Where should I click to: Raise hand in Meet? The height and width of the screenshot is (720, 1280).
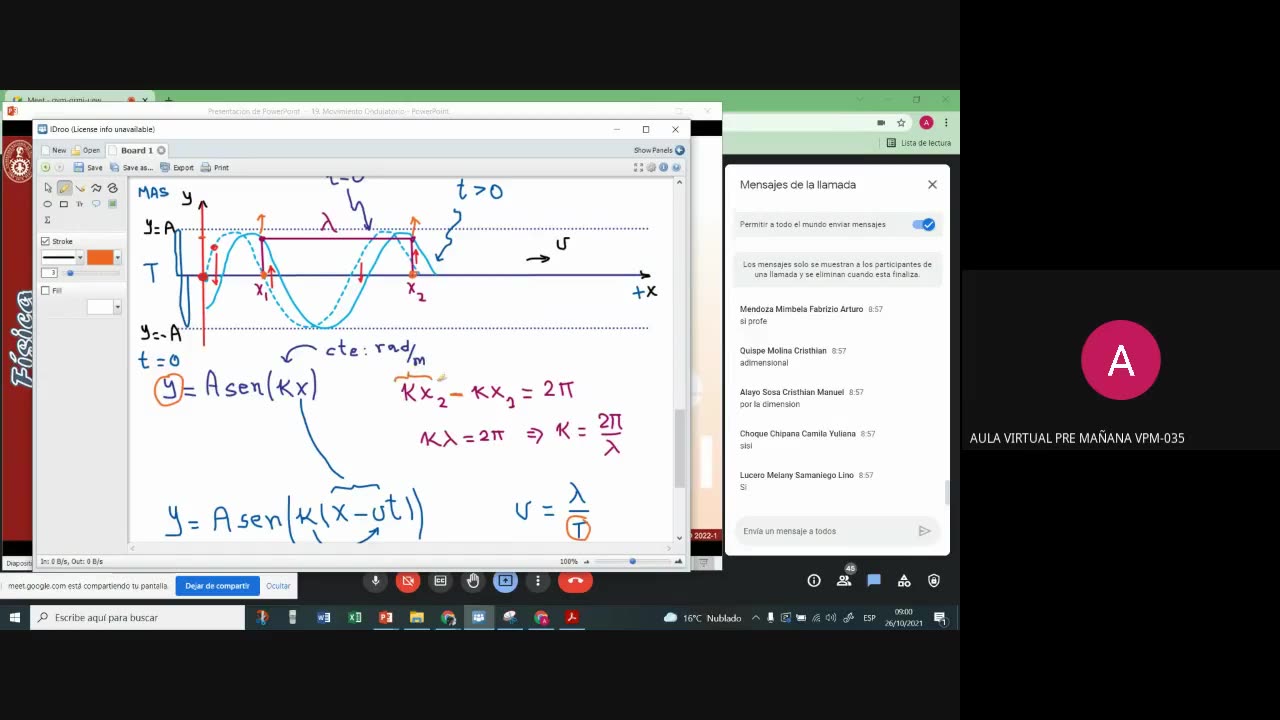(x=473, y=581)
